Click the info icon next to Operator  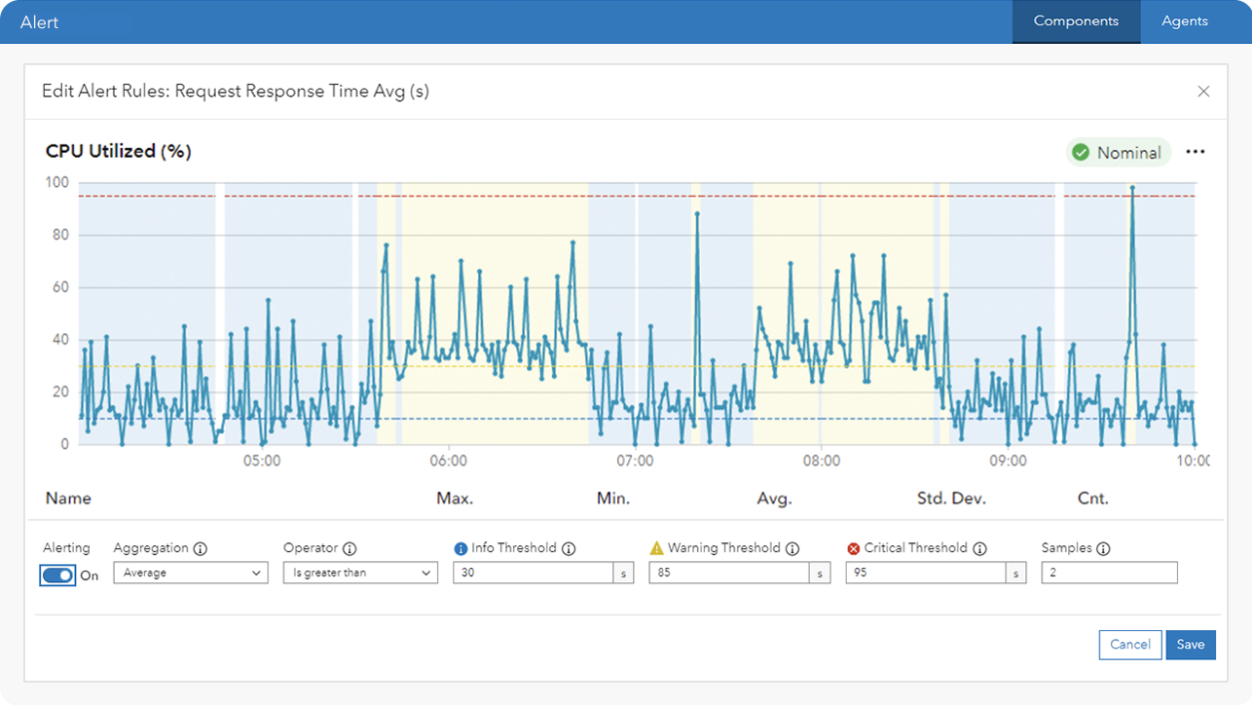349,549
